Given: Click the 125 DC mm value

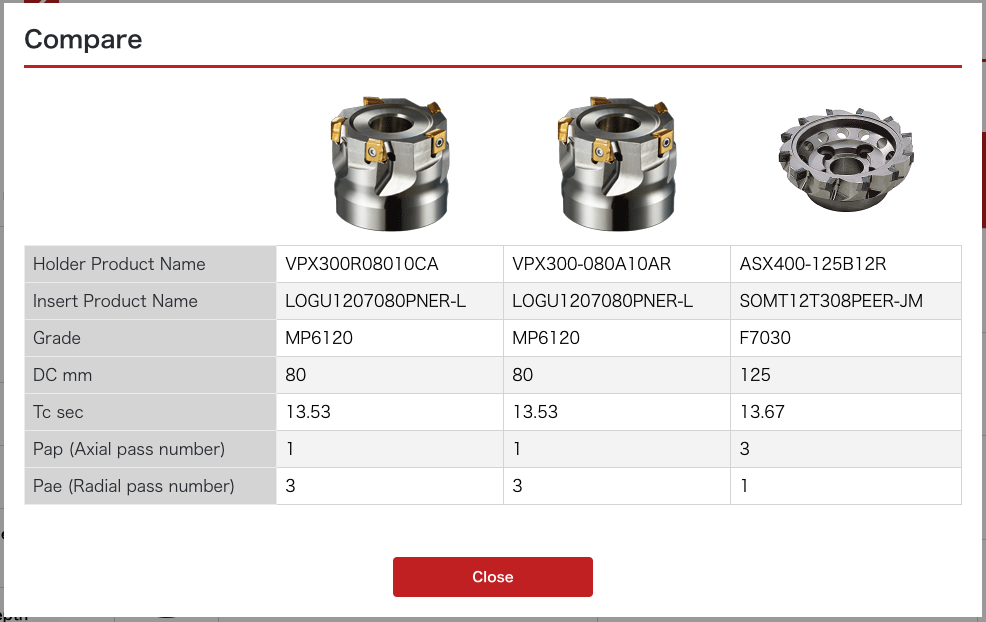Looking at the screenshot, I should pyautogui.click(x=755, y=375).
